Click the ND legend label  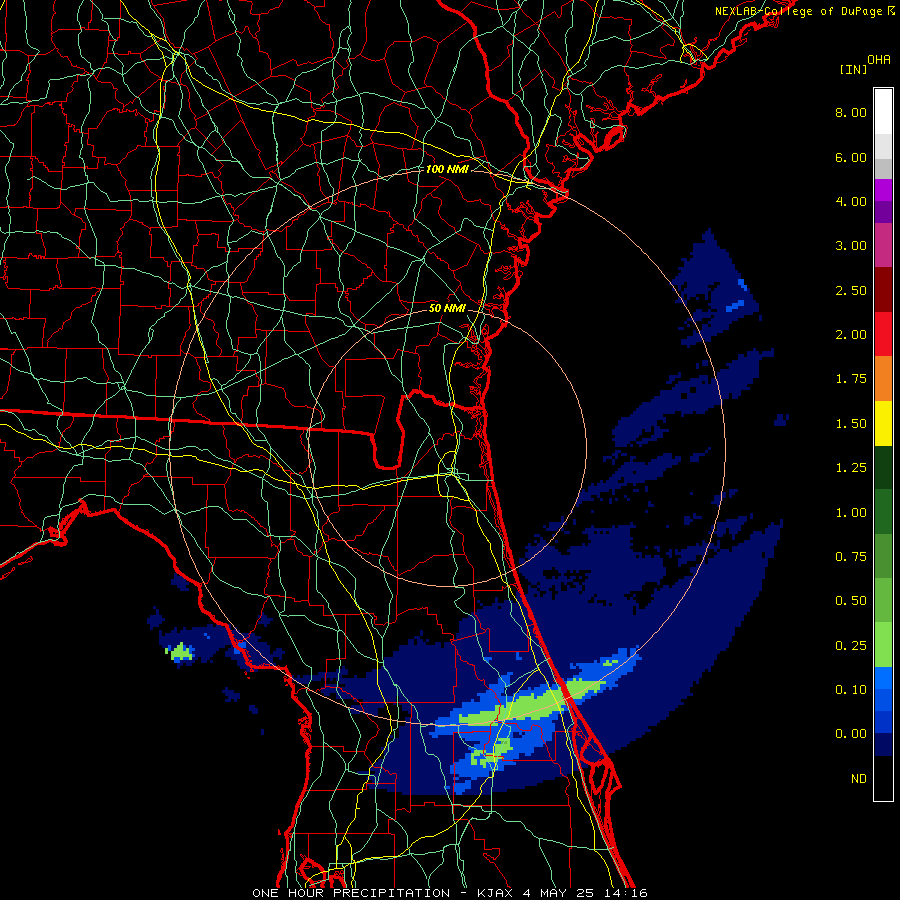click(859, 779)
